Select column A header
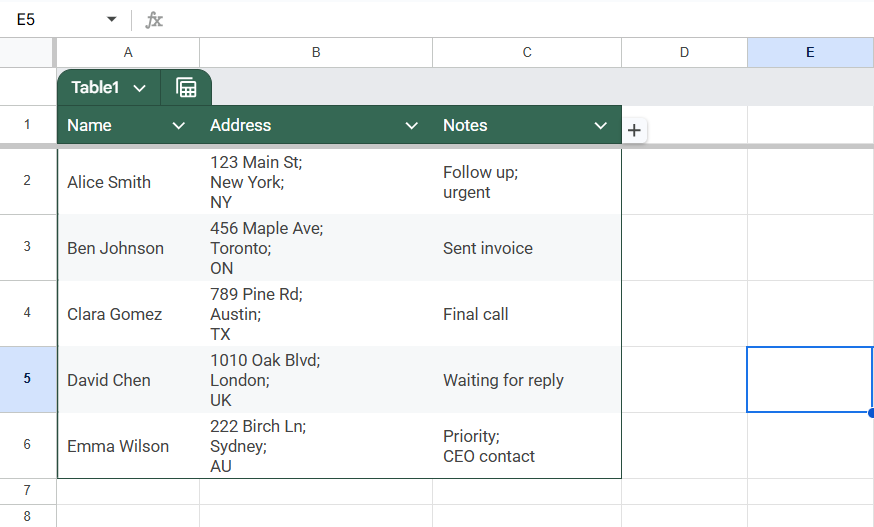Image resolution: width=874 pixels, height=527 pixels. pos(128,52)
